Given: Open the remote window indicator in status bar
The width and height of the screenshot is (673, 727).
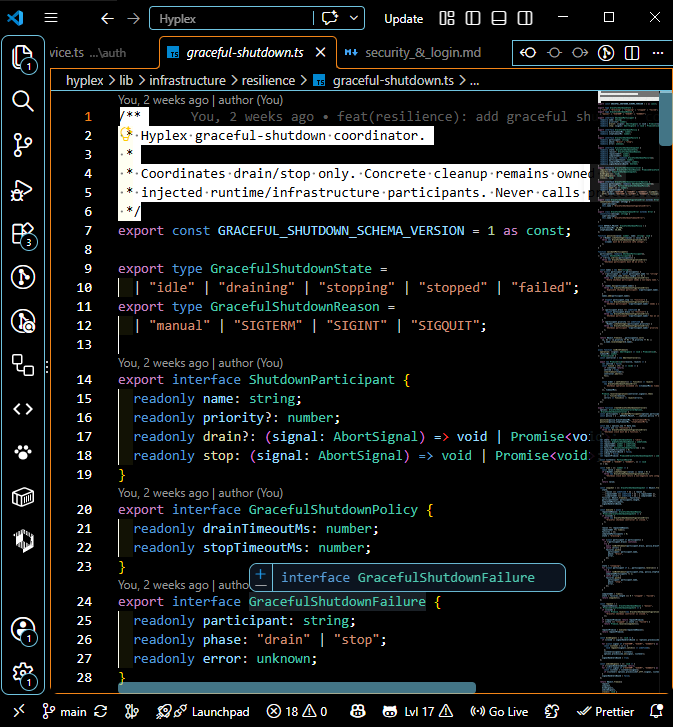Looking at the screenshot, I should click(19, 711).
